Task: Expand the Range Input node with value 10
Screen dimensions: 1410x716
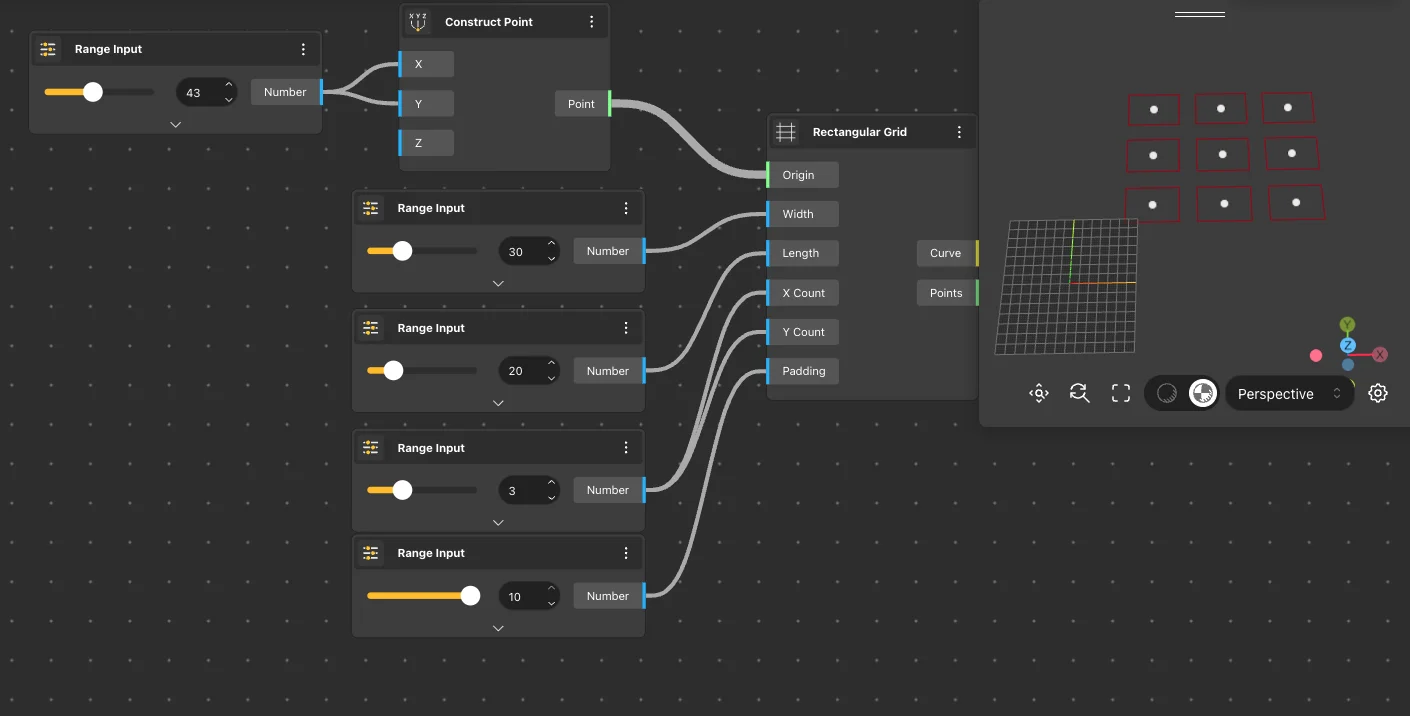Action: point(498,629)
